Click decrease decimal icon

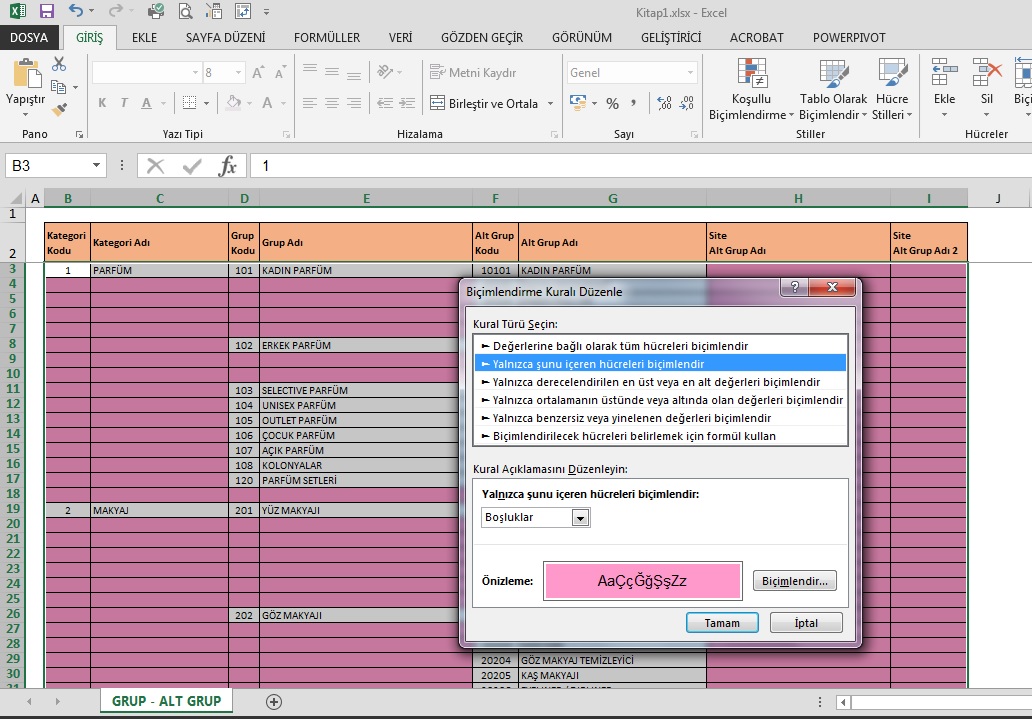686,103
